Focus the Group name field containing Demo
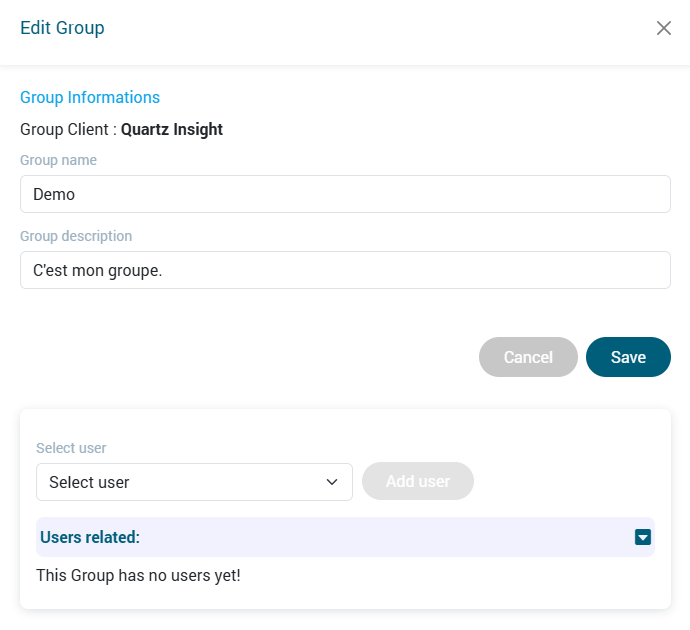This screenshot has height=630, width=690. tap(345, 194)
